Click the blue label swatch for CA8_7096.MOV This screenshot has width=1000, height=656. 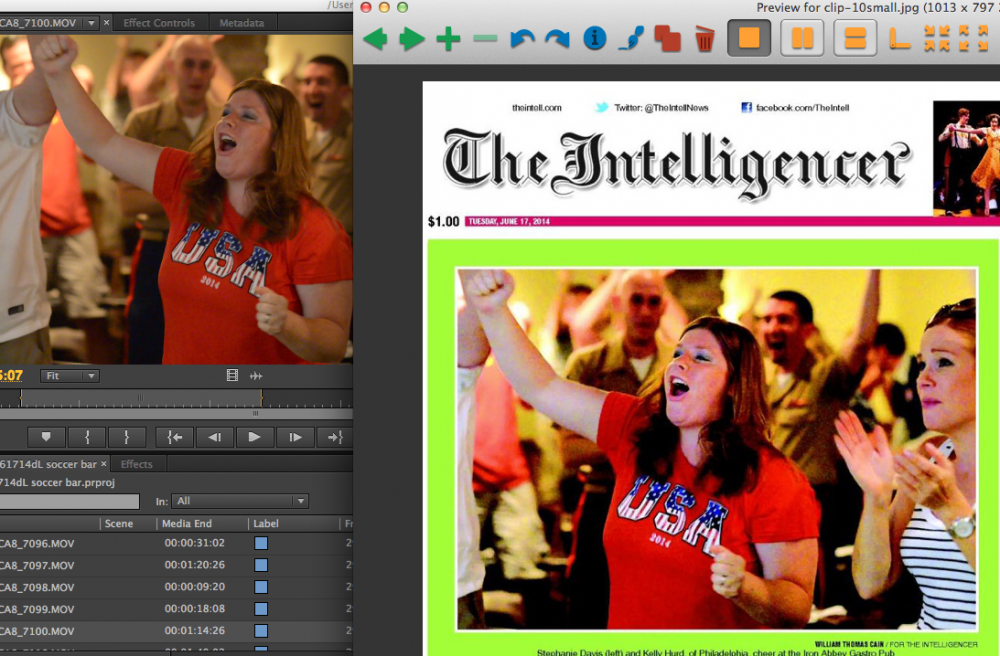(261, 543)
